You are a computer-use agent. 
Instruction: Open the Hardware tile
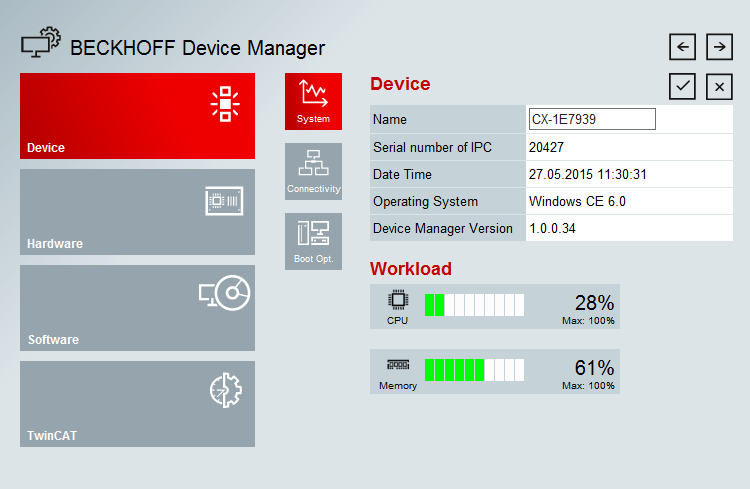[x=137, y=212]
